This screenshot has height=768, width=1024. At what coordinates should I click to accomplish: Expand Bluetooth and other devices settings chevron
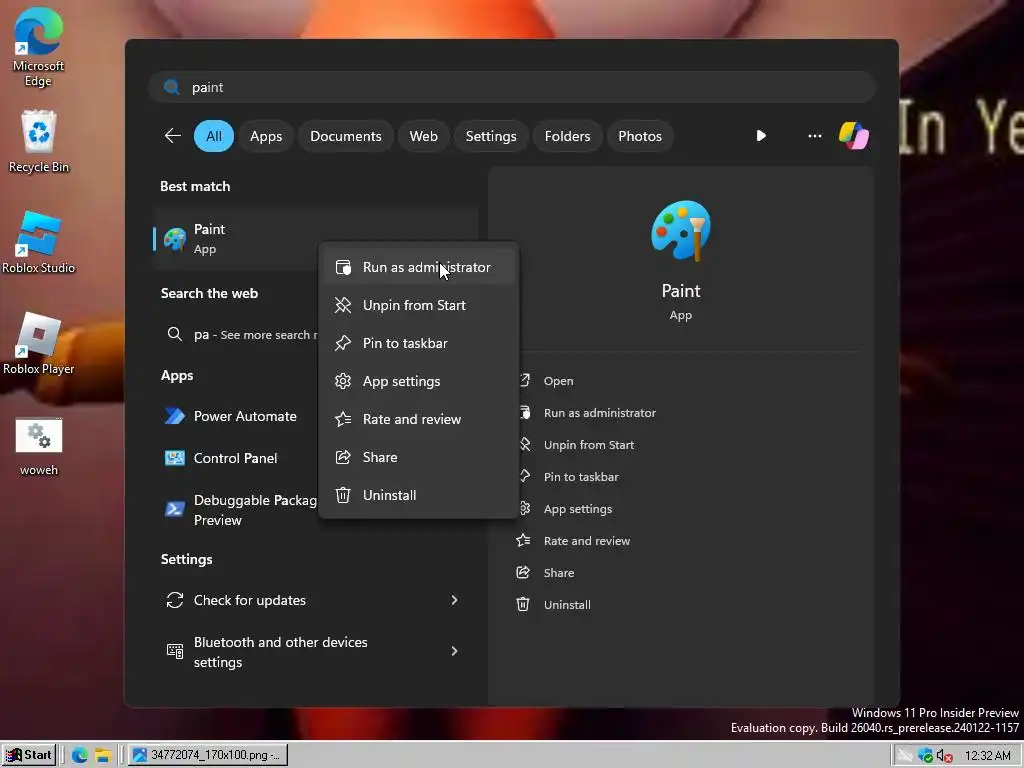point(455,651)
